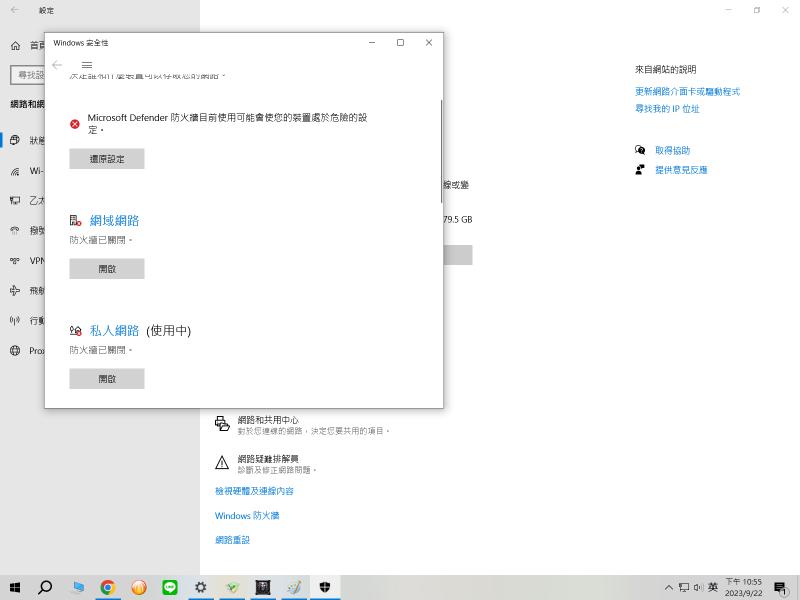Minimize the Windows Security window

coord(372,43)
